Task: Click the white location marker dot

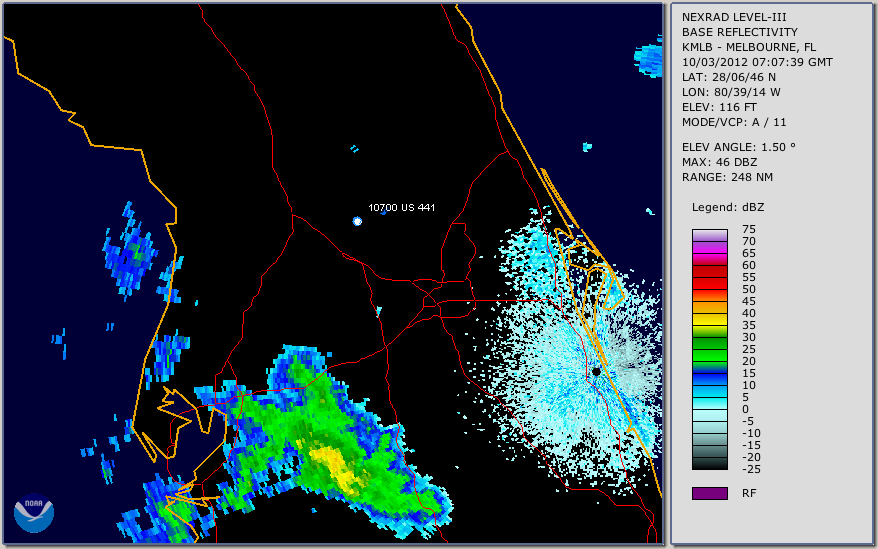Action: coord(357,221)
